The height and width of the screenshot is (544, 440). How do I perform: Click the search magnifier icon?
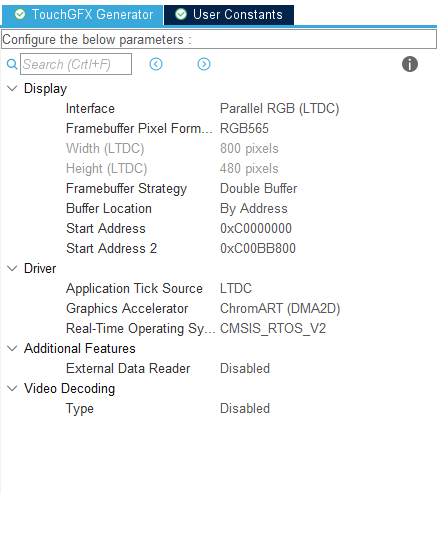tap(12, 64)
